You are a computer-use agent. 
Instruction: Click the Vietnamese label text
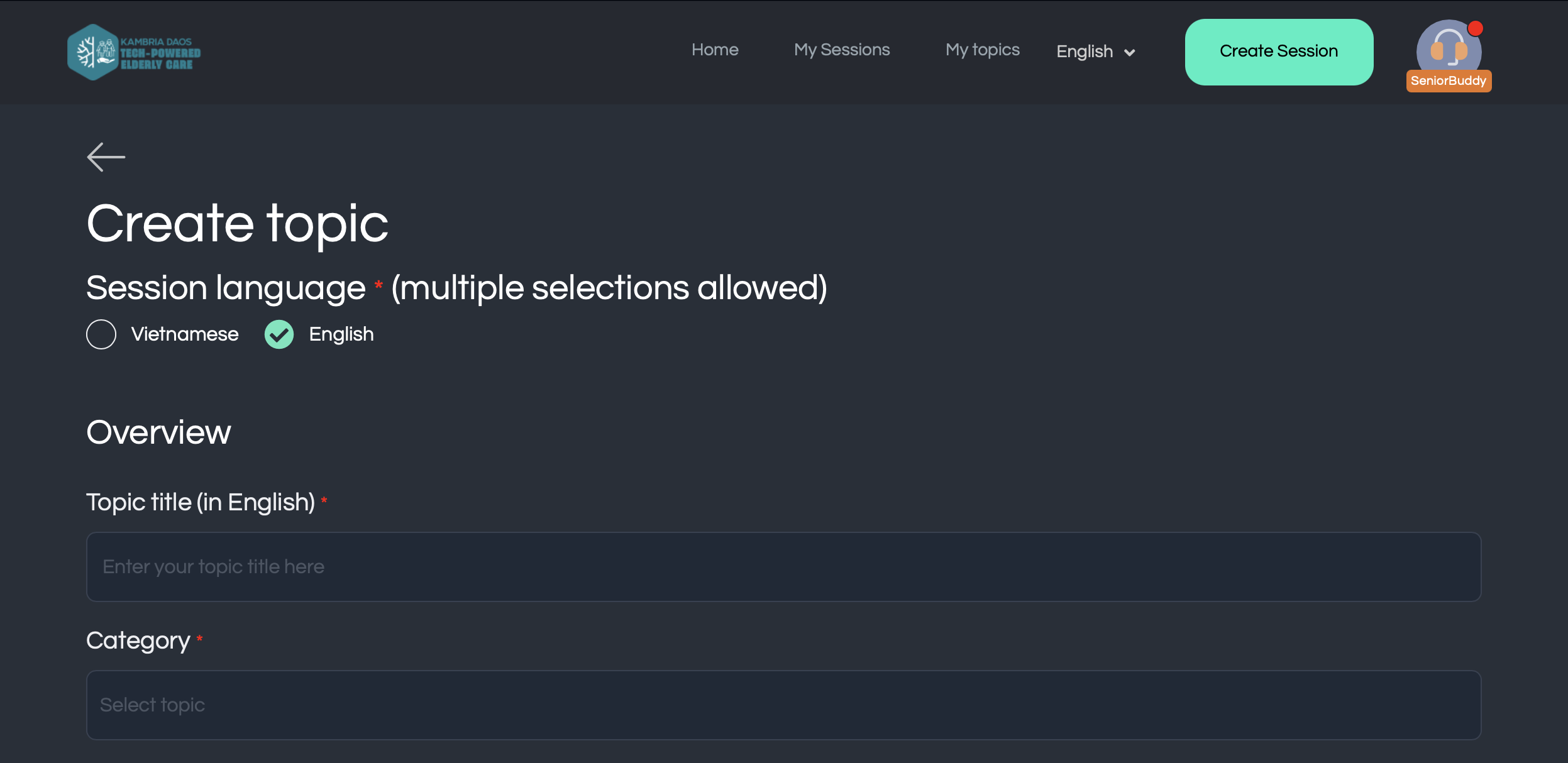click(185, 334)
